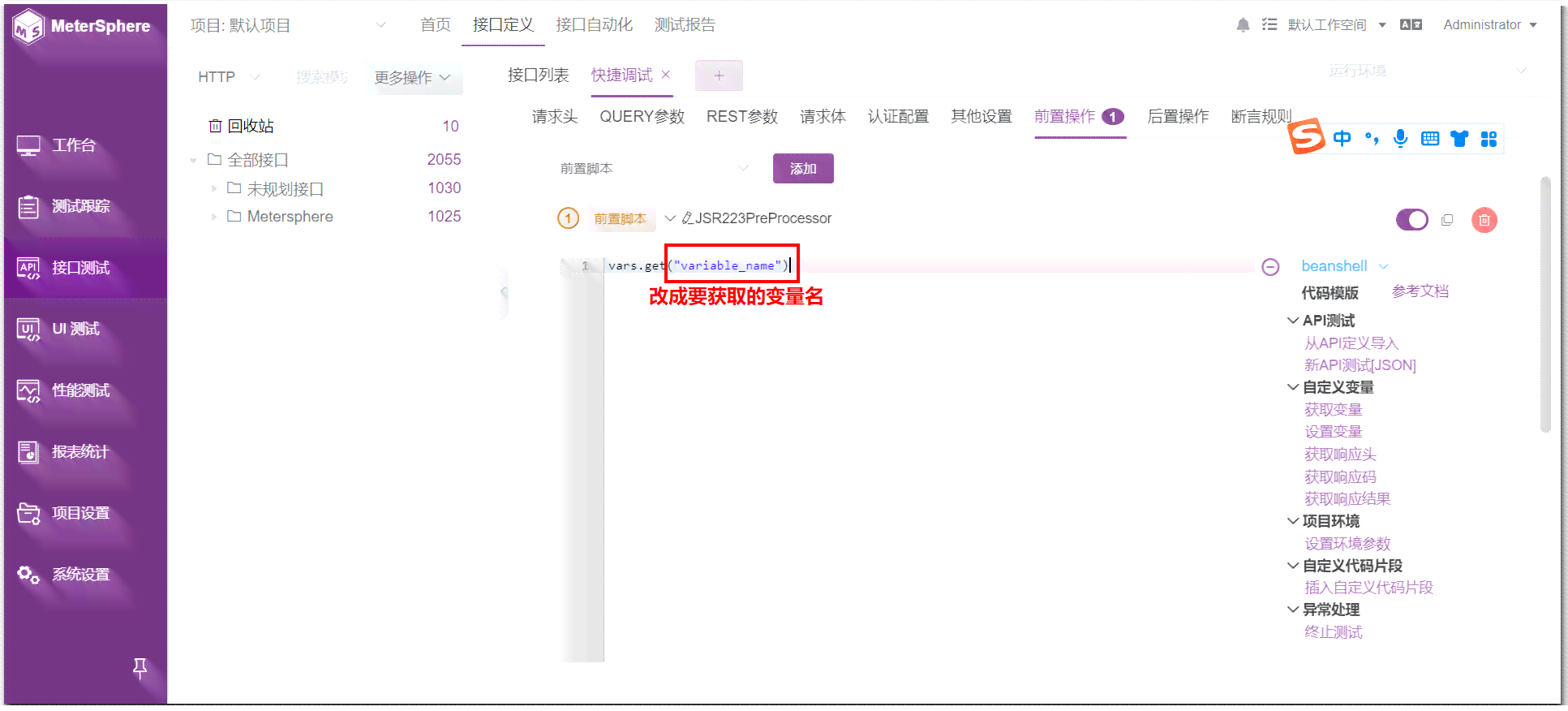This screenshot has width=1568, height=711.
Task: Collapse the code template panel
Action: (x=1270, y=267)
